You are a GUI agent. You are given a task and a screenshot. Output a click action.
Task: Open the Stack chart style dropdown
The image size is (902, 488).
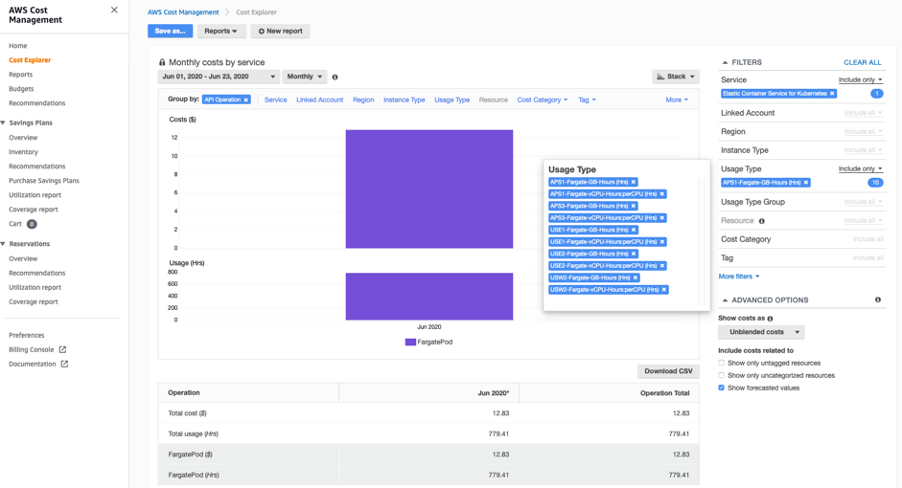tap(675, 77)
